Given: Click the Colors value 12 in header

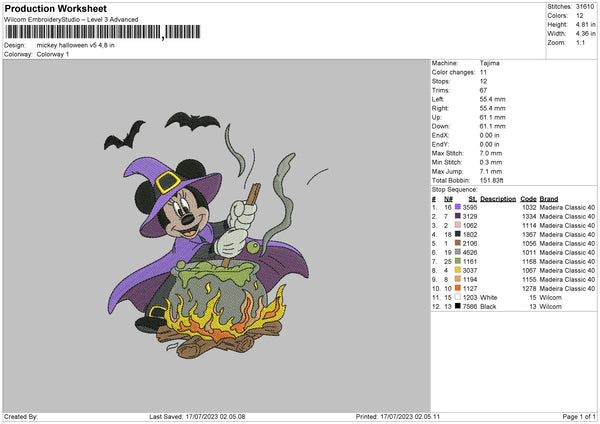Looking at the screenshot, I should pos(580,16).
